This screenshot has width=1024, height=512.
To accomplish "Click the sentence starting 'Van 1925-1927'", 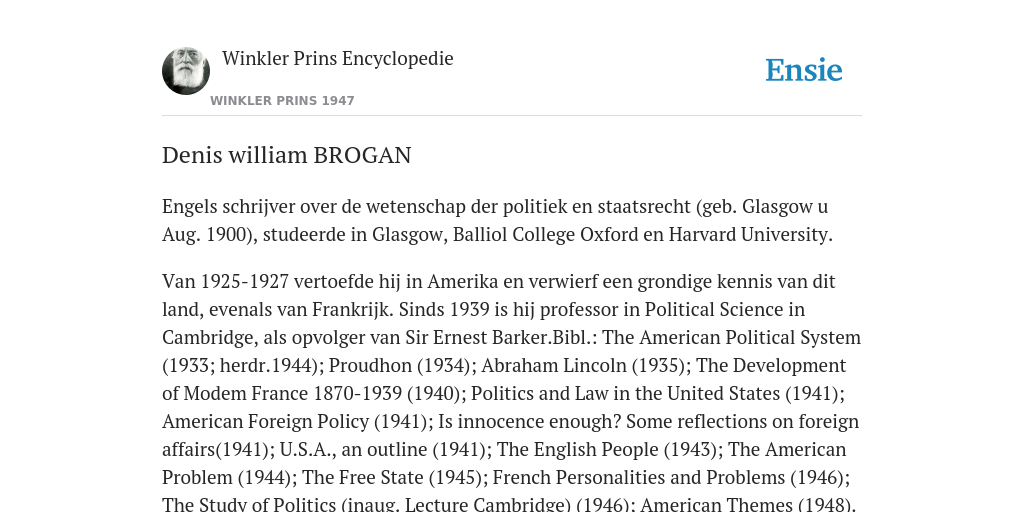I will [x=499, y=295].
